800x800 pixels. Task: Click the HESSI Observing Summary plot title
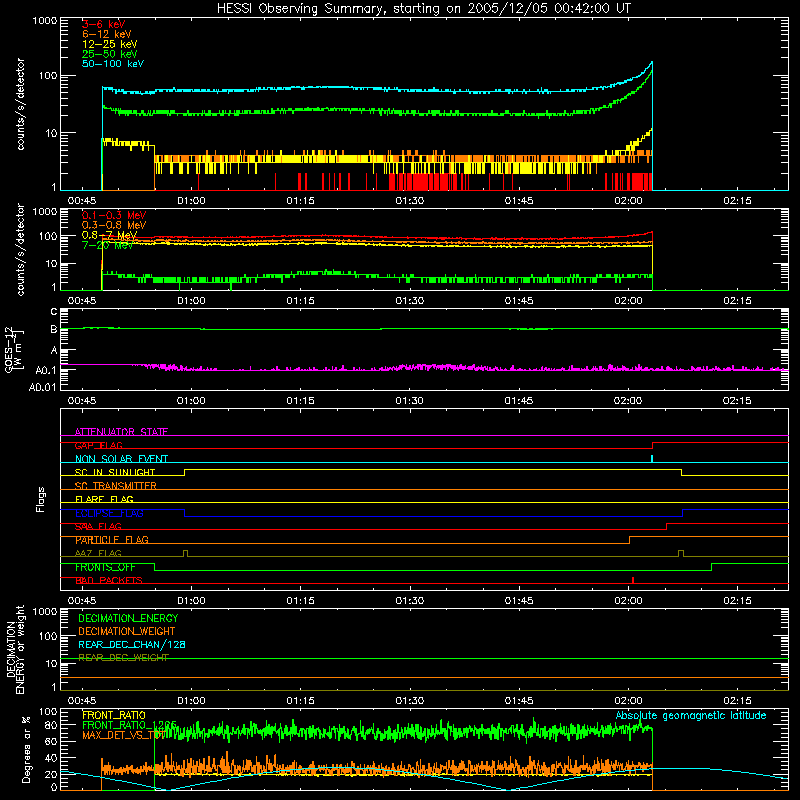424,9
